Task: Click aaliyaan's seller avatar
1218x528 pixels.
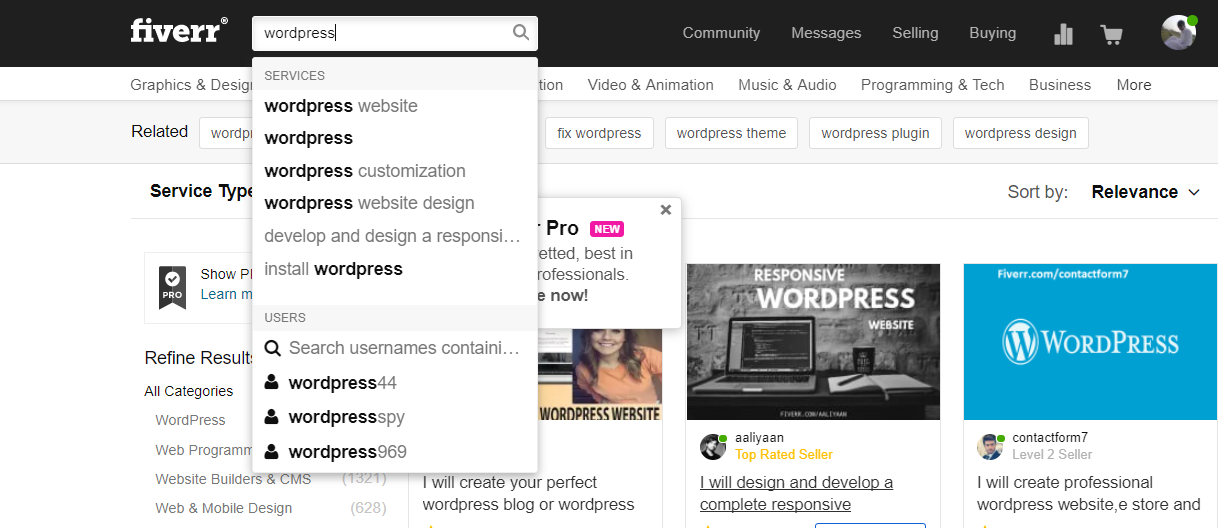Action: point(713,446)
